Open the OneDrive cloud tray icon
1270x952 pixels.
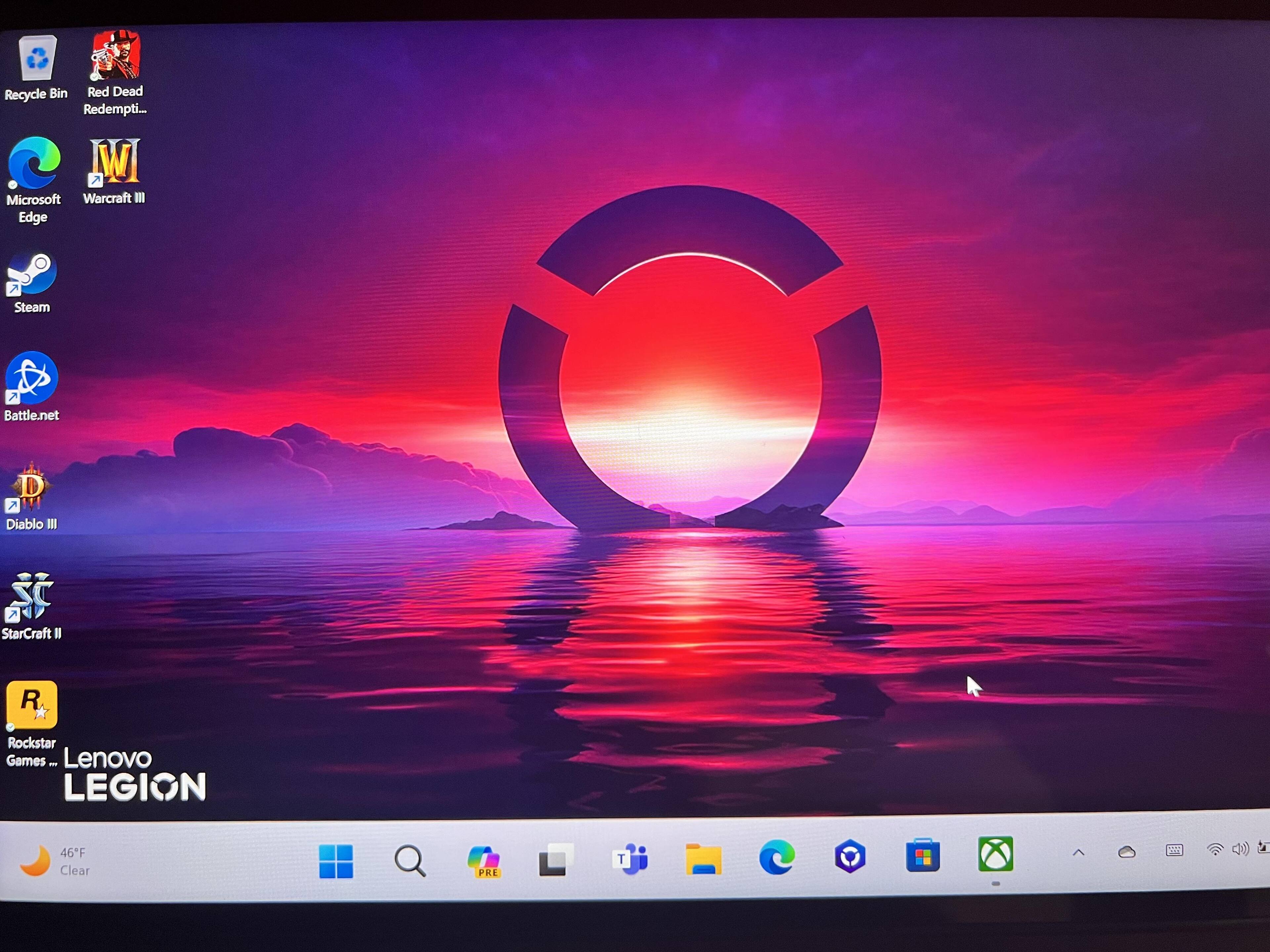[x=1126, y=852]
